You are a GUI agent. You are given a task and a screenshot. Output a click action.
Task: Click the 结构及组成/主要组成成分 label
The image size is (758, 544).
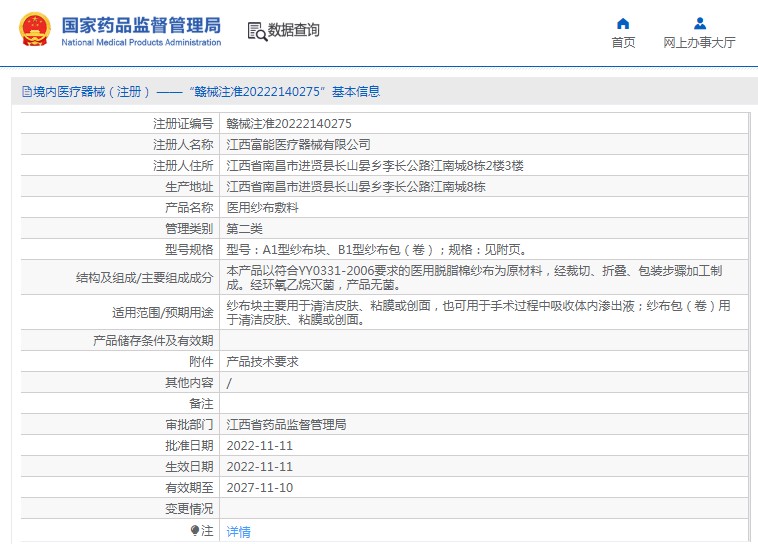(x=145, y=278)
